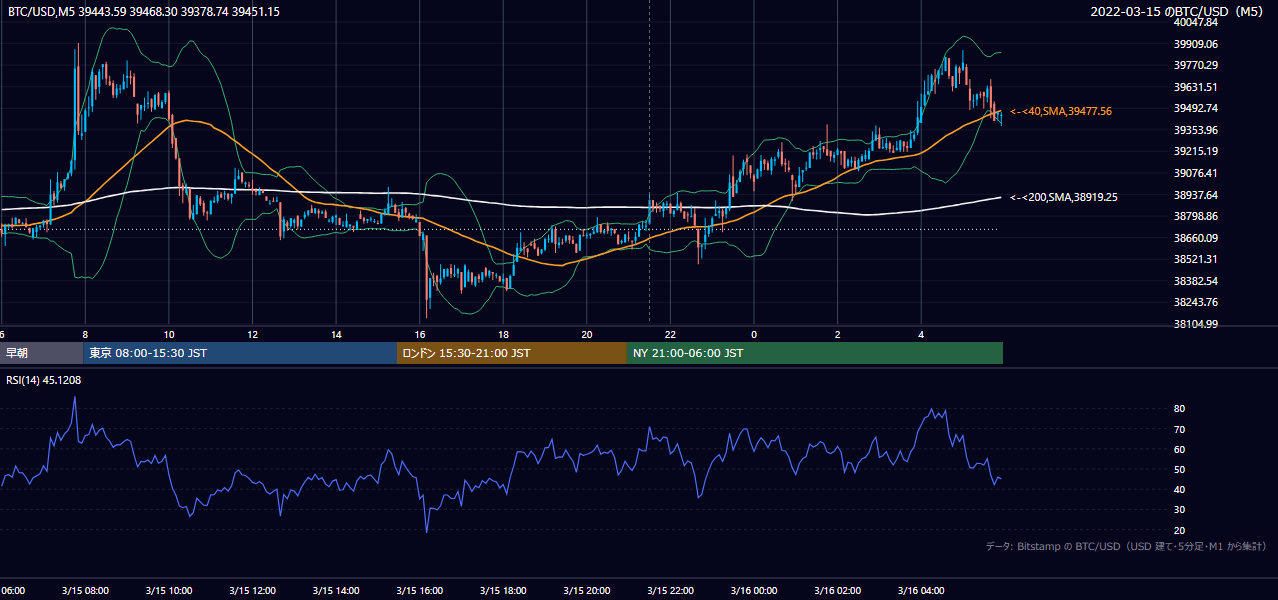Click price axis label 39909.06
The image size is (1278, 600).
1196,44
